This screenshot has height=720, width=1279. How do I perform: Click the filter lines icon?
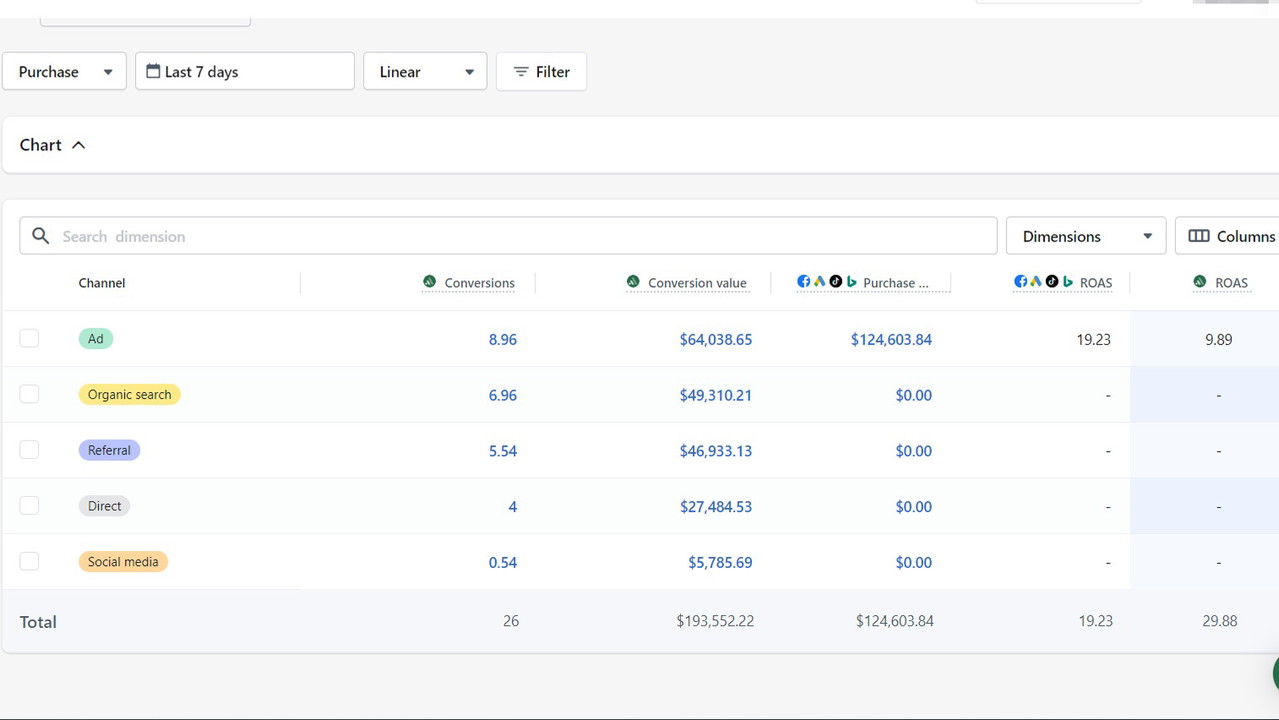click(x=520, y=72)
